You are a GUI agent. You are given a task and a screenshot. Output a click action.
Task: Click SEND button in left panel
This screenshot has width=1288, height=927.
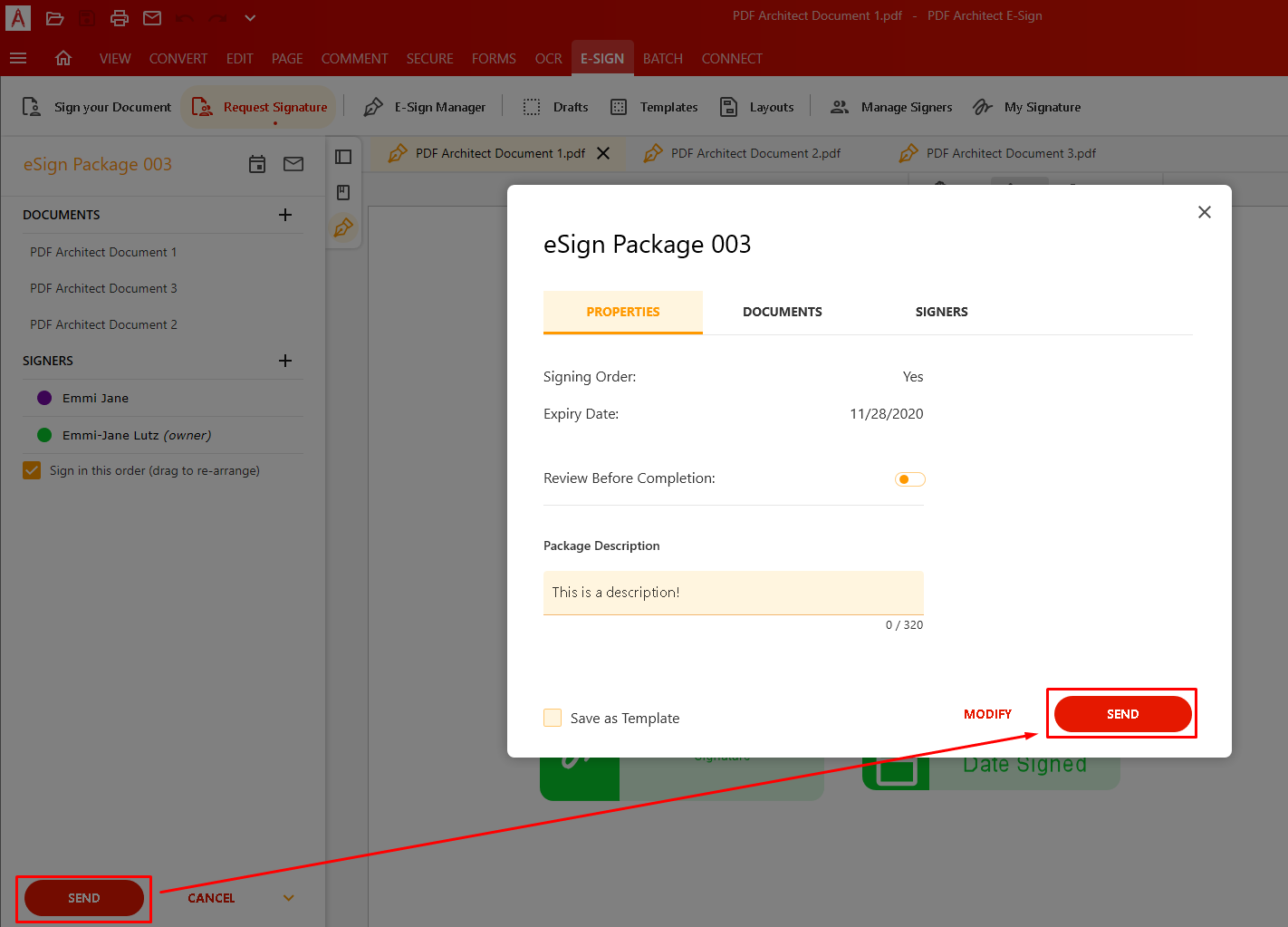84,898
